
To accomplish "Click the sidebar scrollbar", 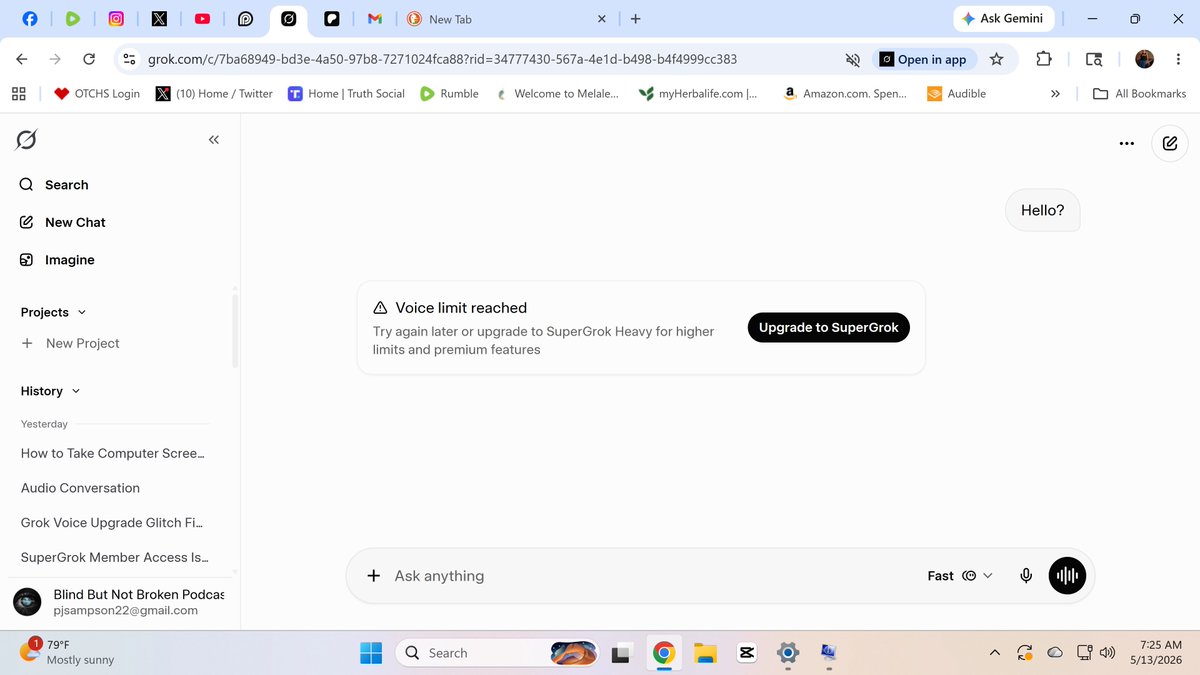I will pos(235,330).
